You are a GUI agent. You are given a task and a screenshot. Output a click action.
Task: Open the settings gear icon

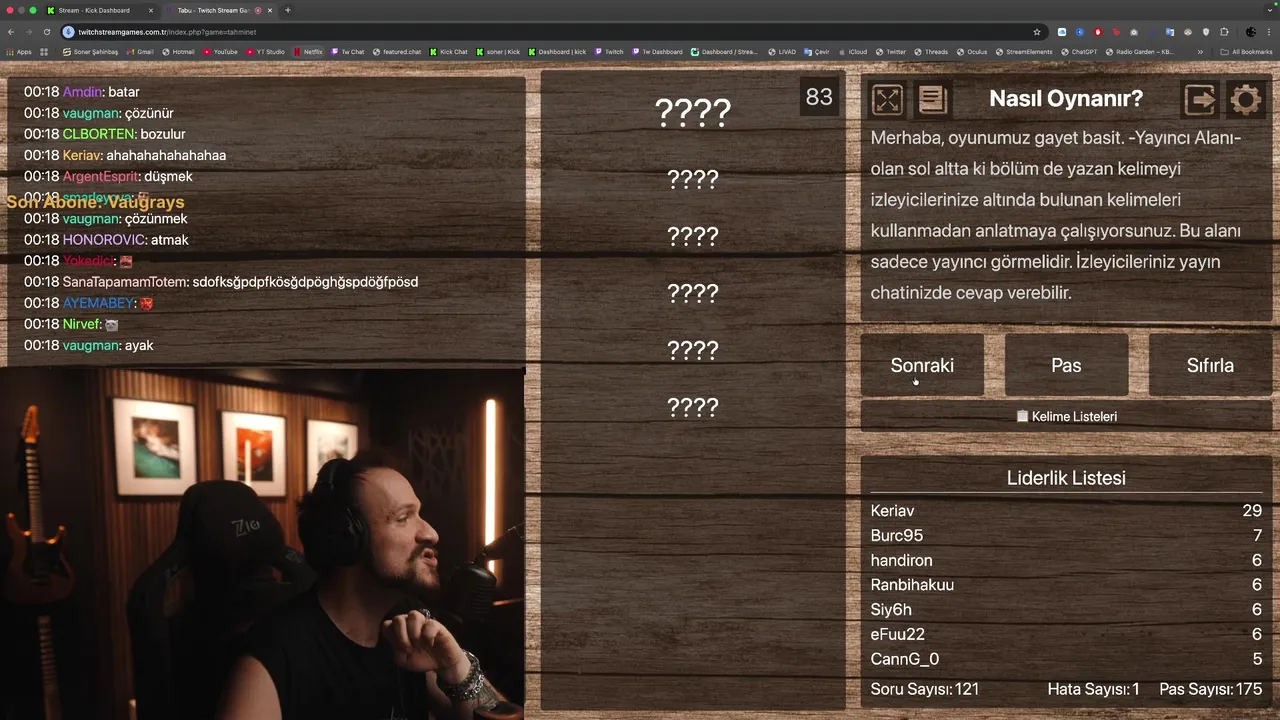point(1245,99)
